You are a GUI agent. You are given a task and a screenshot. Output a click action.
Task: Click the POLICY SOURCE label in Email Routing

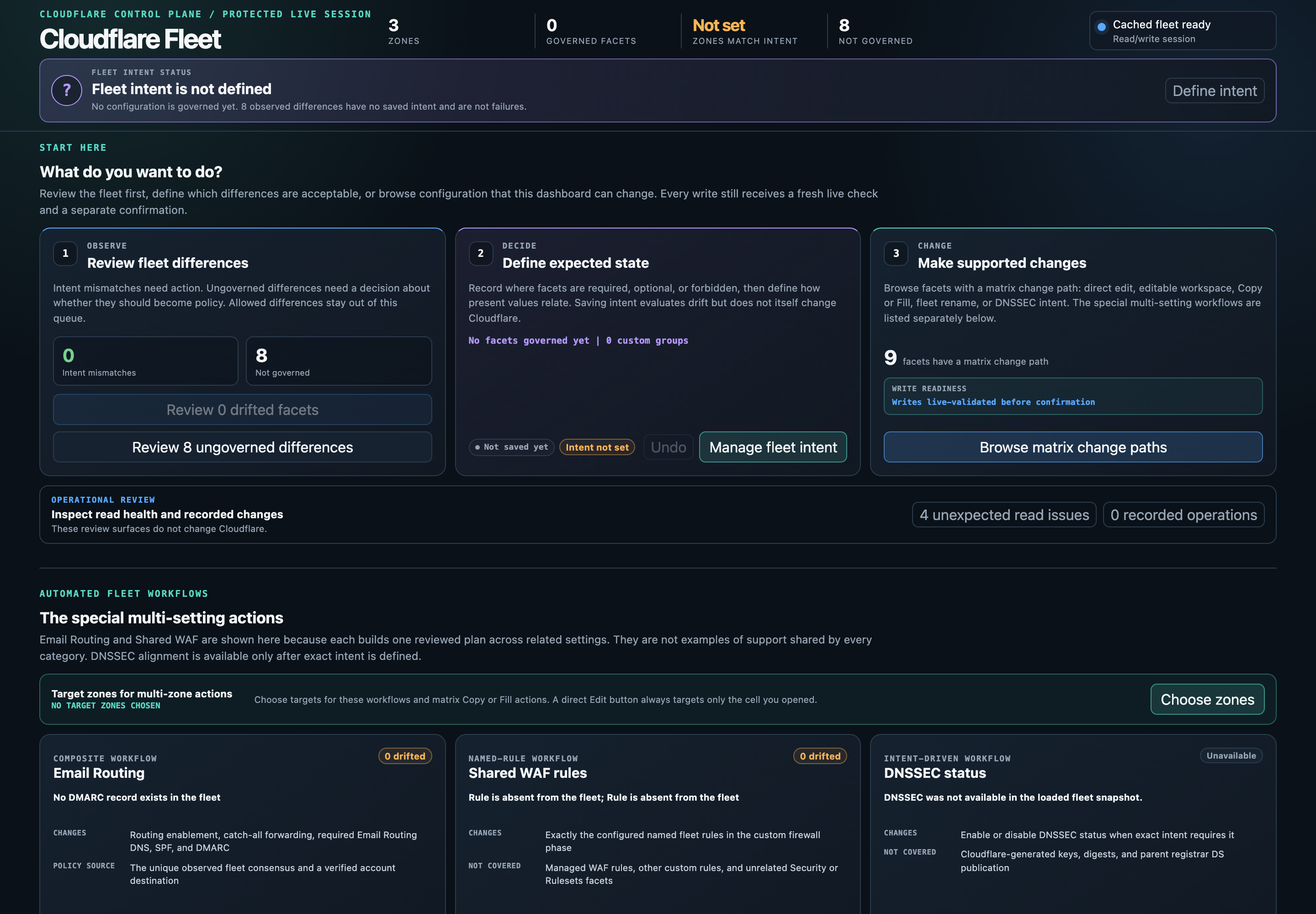click(x=84, y=865)
